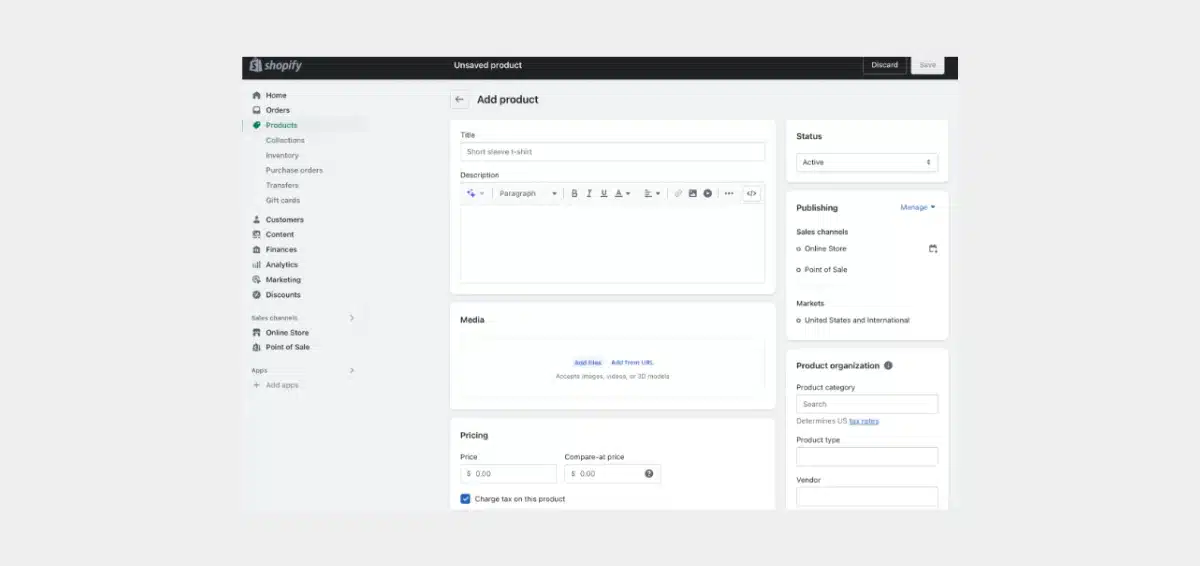Click the Product type input field
This screenshot has height=566, width=1200.
[867, 456]
